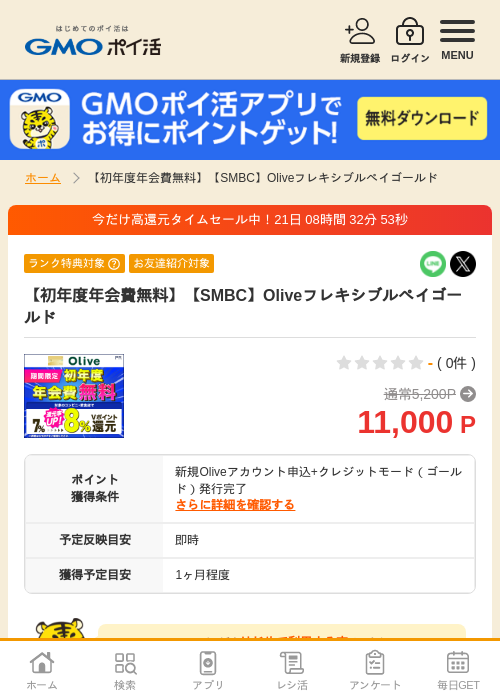Click the ランク特典対象 help question mark
This screenshot has height=700, width=500.
(x=114, y=264)
